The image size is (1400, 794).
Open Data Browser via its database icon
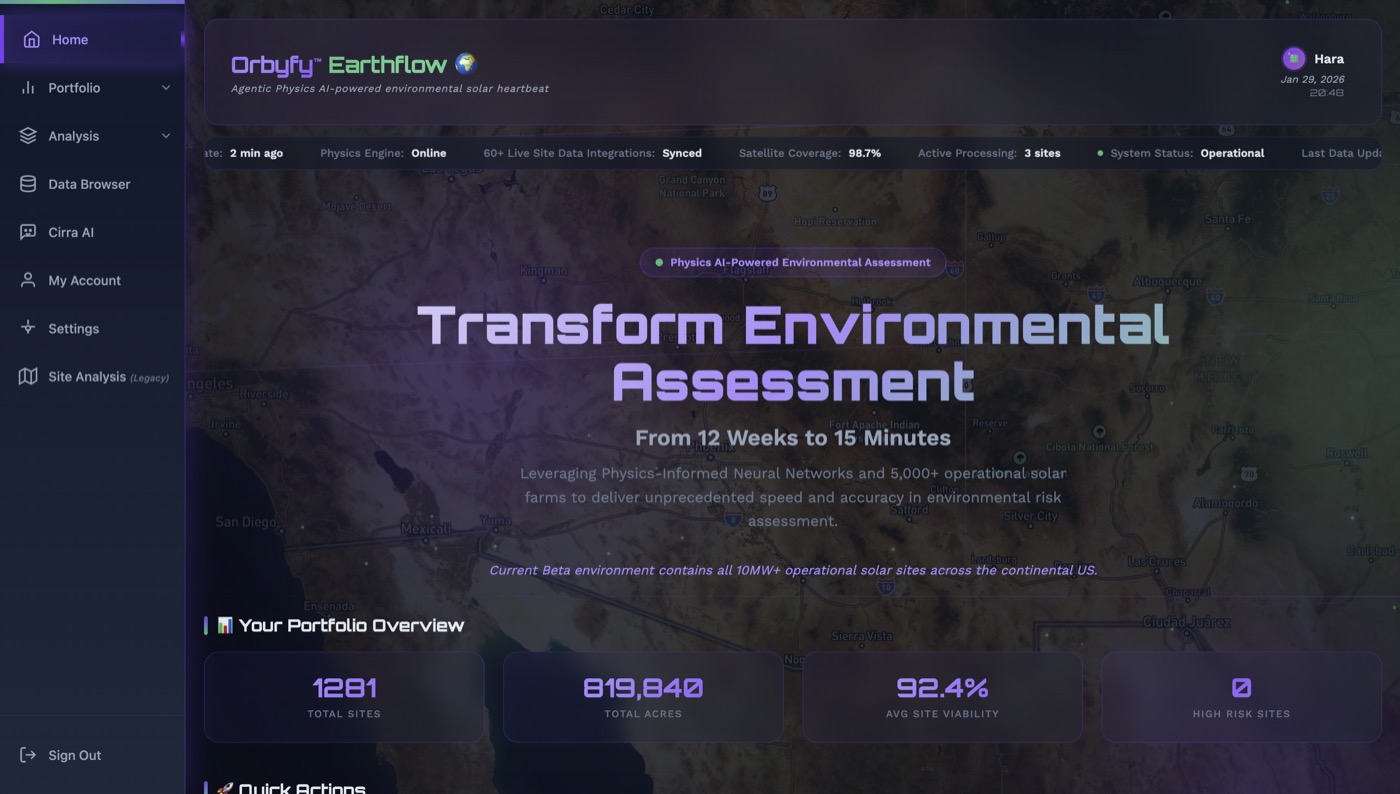coord(30,183)
